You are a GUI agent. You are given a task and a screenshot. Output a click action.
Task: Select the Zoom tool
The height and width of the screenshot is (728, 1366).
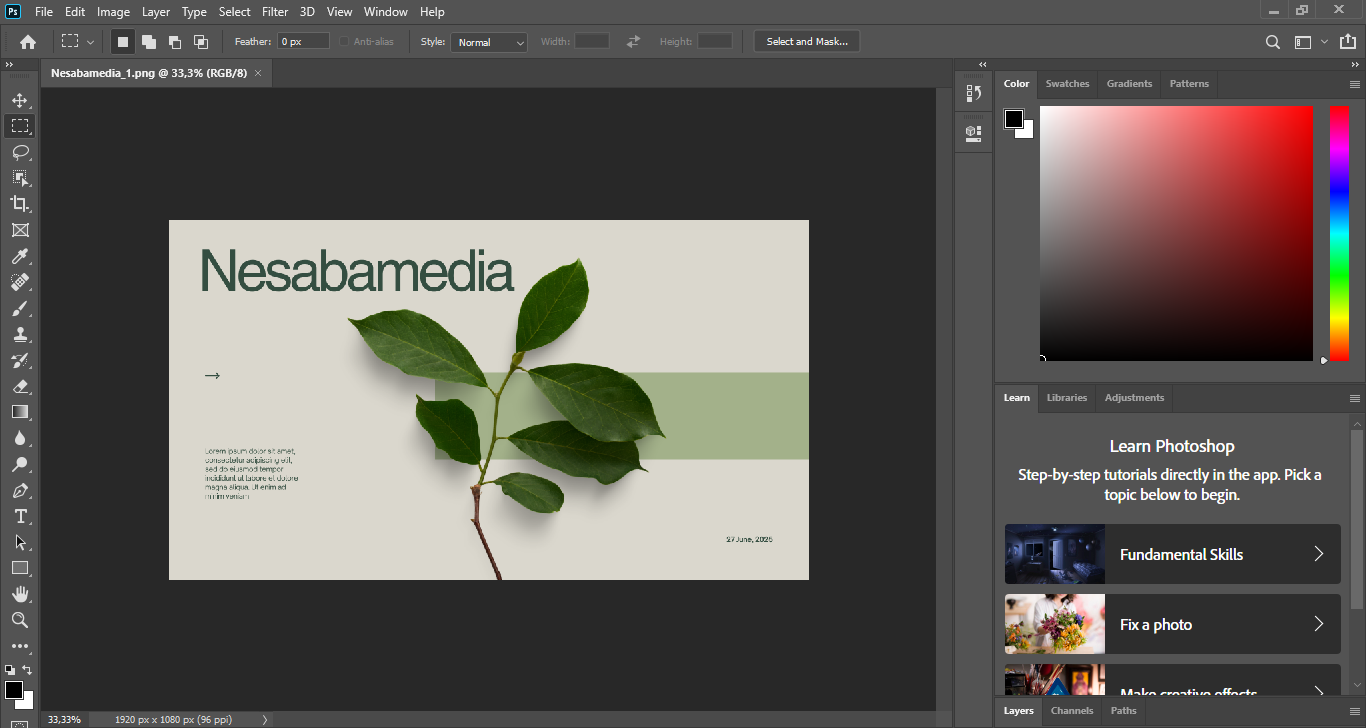tap(20, 620)
